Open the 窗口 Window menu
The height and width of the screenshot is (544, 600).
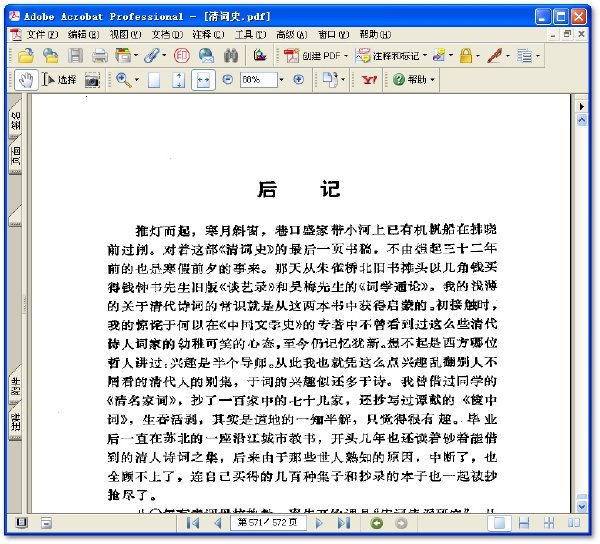pyautogui.click(x=333, y=35)
